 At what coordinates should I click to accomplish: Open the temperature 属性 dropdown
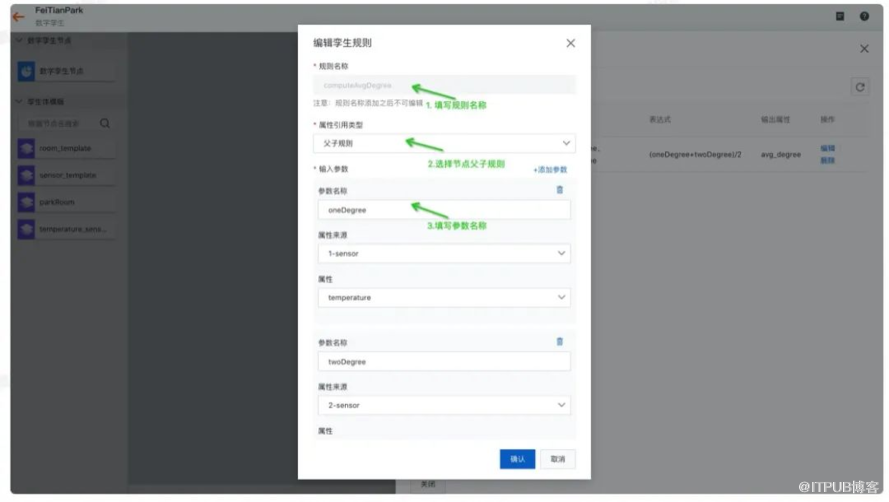pyautogui.click(x=444, y=297)
